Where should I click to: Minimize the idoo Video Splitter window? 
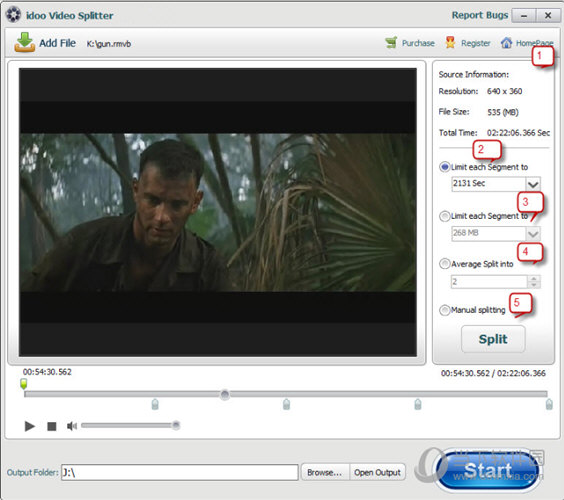pyautogui.click(x=524, y=15)
